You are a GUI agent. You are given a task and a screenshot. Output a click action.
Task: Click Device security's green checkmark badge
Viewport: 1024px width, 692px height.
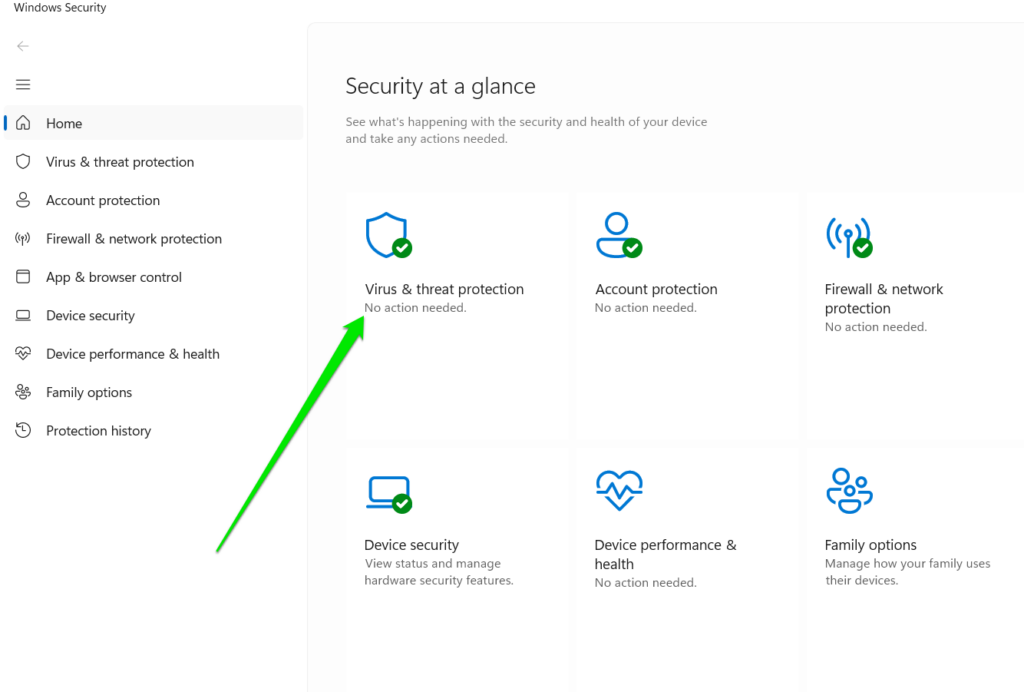coord(400,502)
